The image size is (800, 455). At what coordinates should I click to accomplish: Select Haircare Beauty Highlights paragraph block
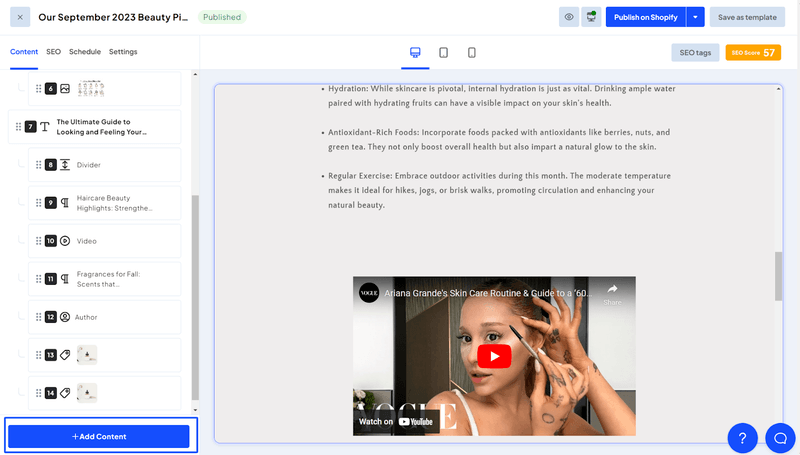(105, 203)
